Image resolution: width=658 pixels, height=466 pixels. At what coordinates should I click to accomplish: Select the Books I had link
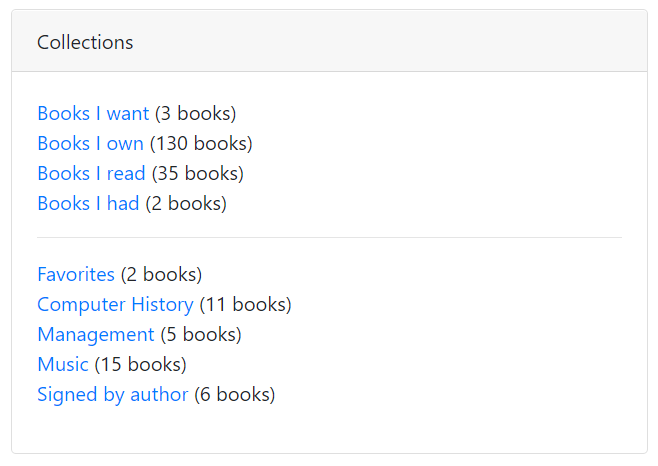point(88,204)
